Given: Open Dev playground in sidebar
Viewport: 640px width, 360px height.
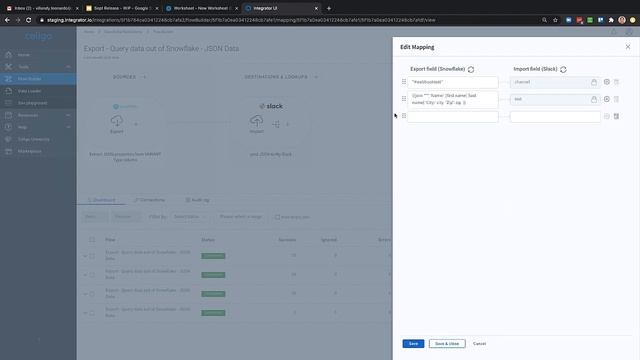Looking at the screenshot, I should click(x=38, y=103).
